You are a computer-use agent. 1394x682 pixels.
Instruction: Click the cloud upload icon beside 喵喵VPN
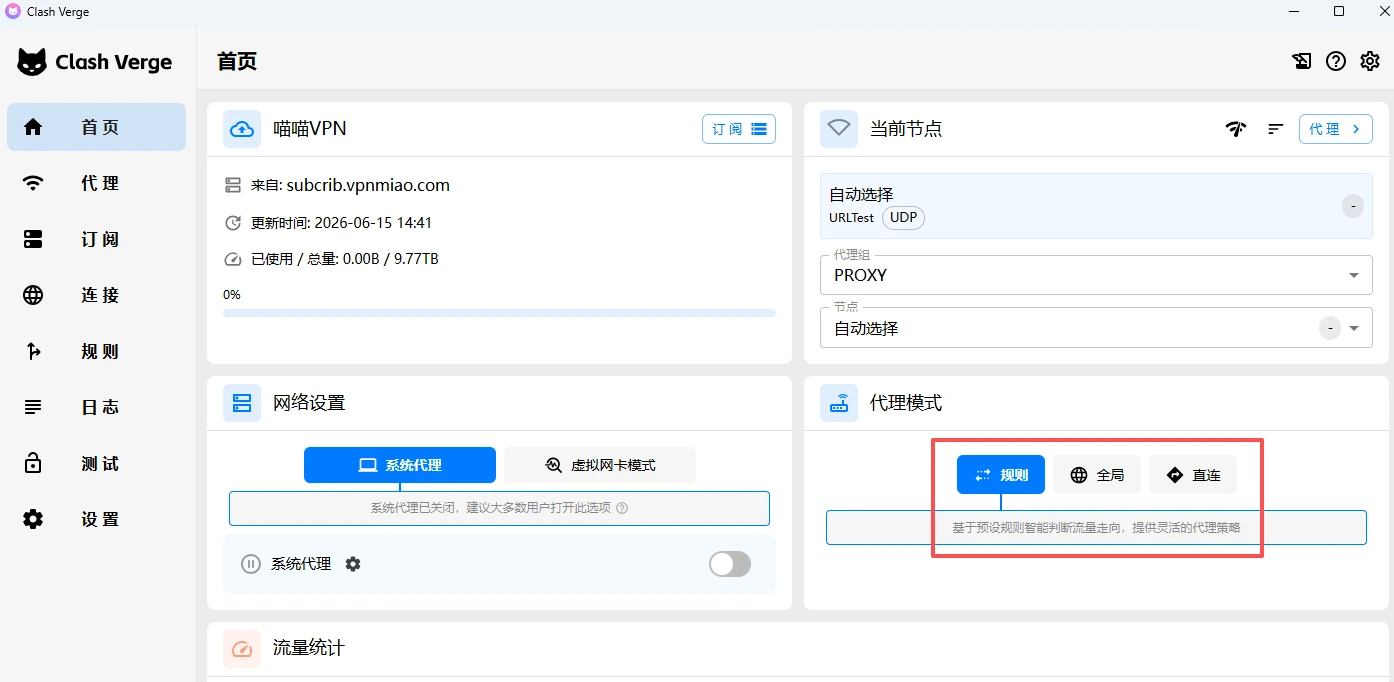tap(242, 129)
